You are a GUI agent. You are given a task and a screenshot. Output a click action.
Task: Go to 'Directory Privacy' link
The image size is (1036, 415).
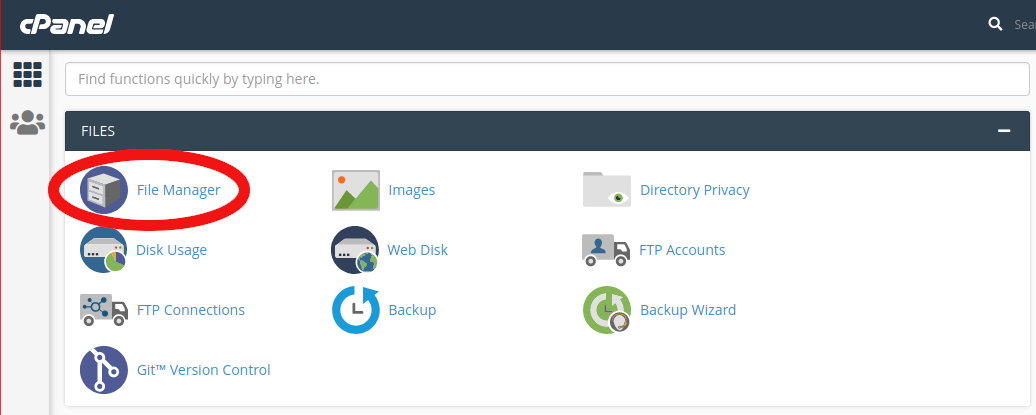click(x=694, y=190)
